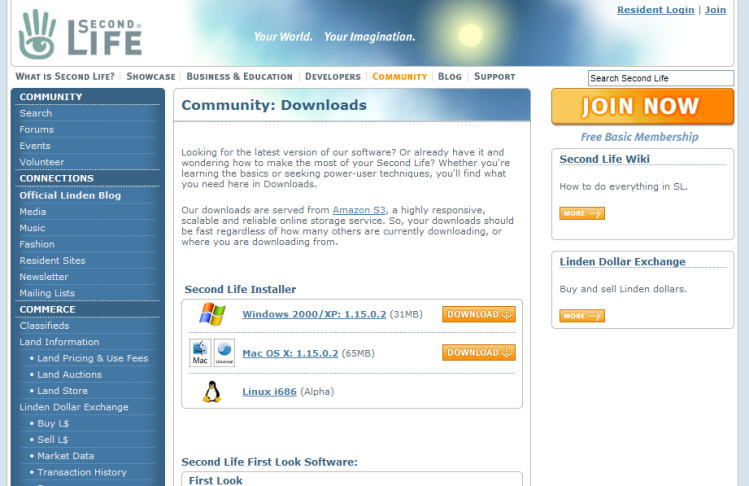Click the Linux penguin icon
749x486 pixels.
pyautogui.click(x=212, y=391)
